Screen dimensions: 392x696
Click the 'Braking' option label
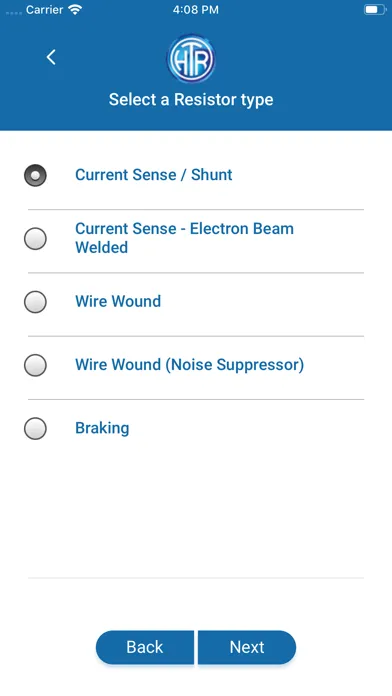point(102,428)
